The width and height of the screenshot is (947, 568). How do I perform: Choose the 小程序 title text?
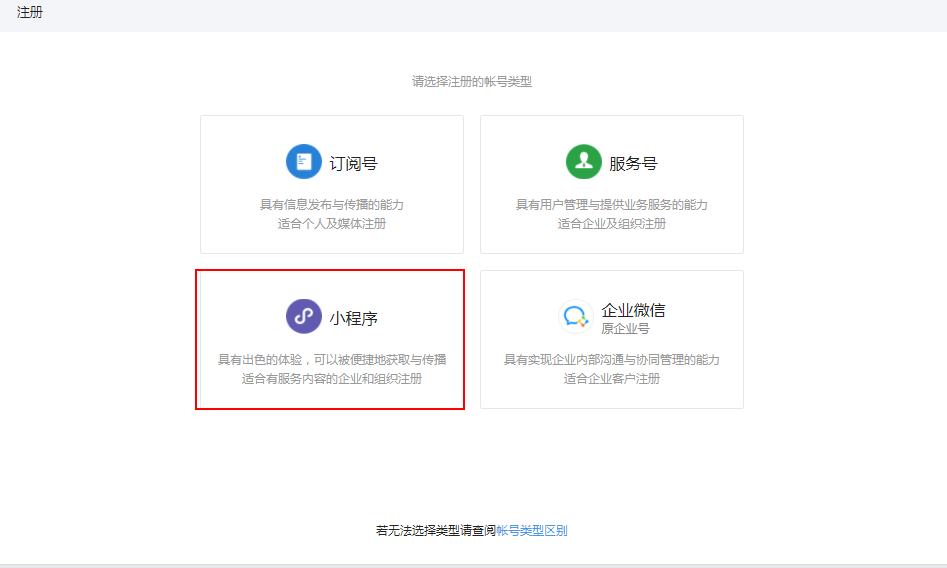point(353,319)
